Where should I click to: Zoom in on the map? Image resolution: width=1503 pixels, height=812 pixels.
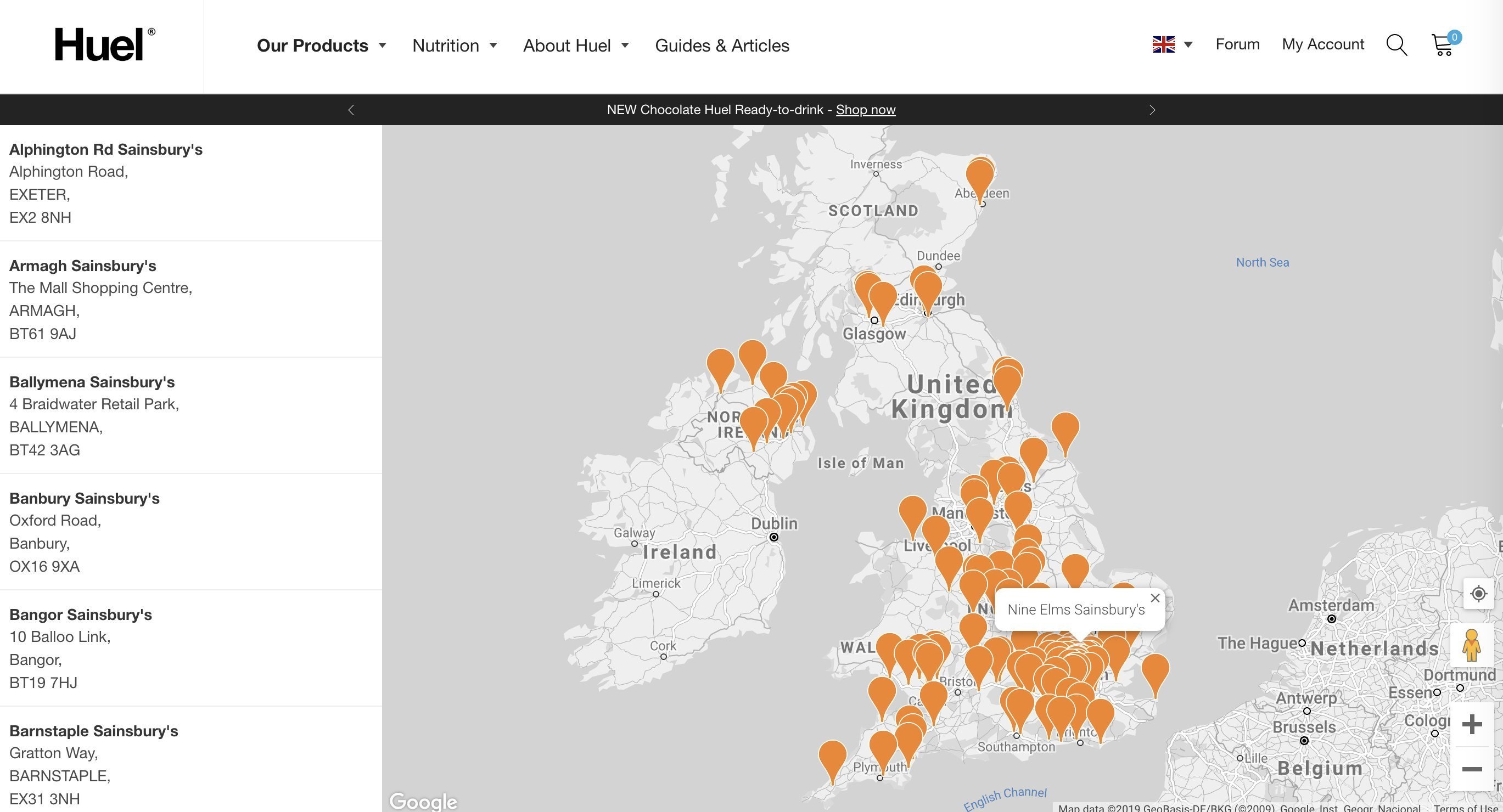tap(1472, 725)
